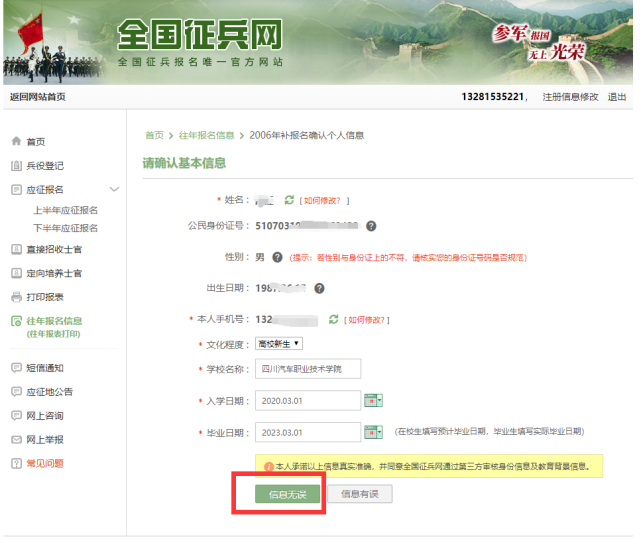Select 兵役登记 in the sidebar menu
Image resolution: width=641 pixels, height=539 pixels.
point(44,166)
